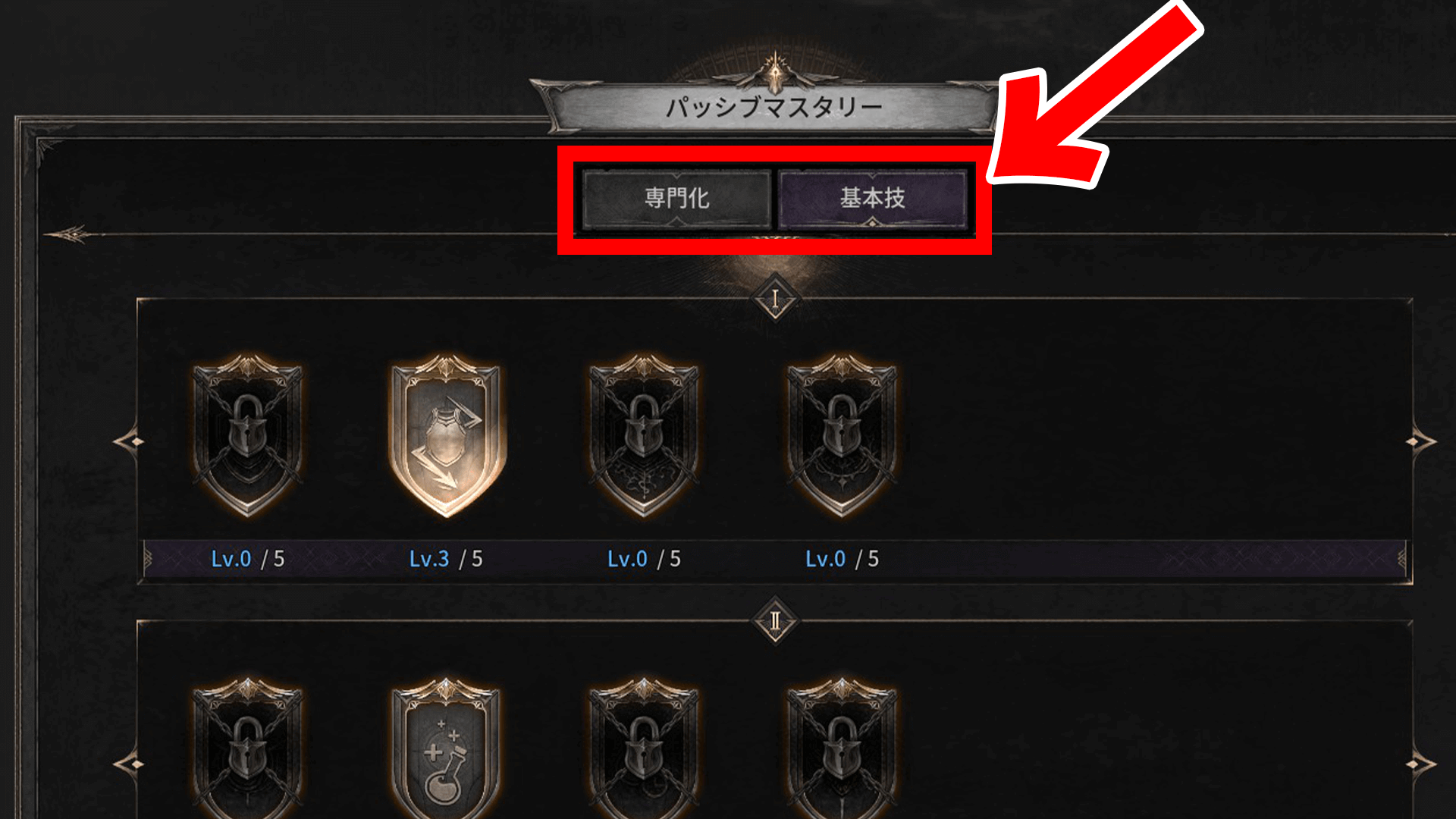Screen dimensions: 1456x819
Task: Select the first locked shield in tier I
Action: coord(248,436)
